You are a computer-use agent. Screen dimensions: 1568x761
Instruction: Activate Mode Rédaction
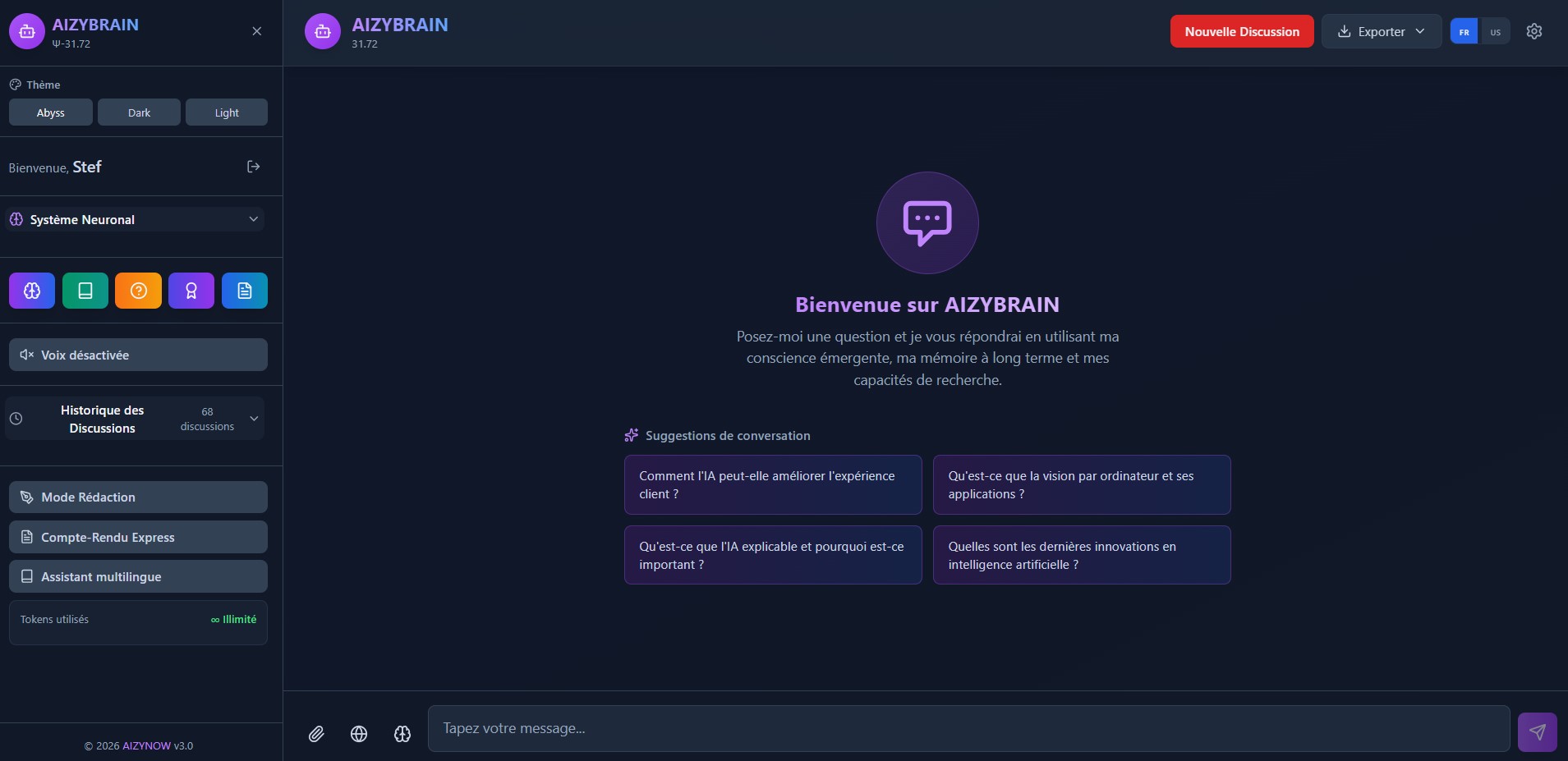click(137, 497)
